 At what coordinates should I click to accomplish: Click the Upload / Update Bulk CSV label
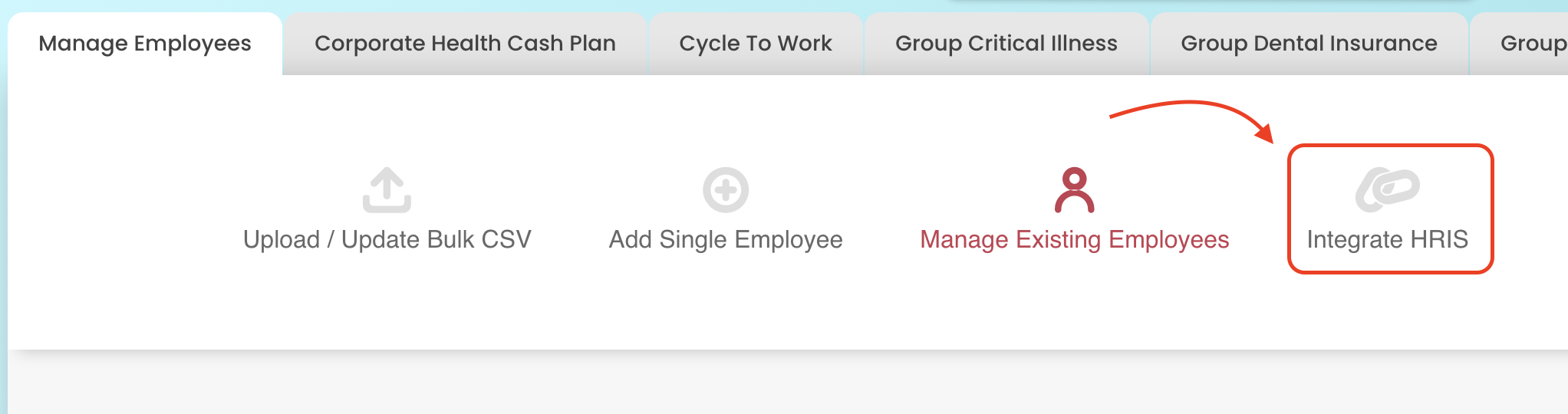387,240
